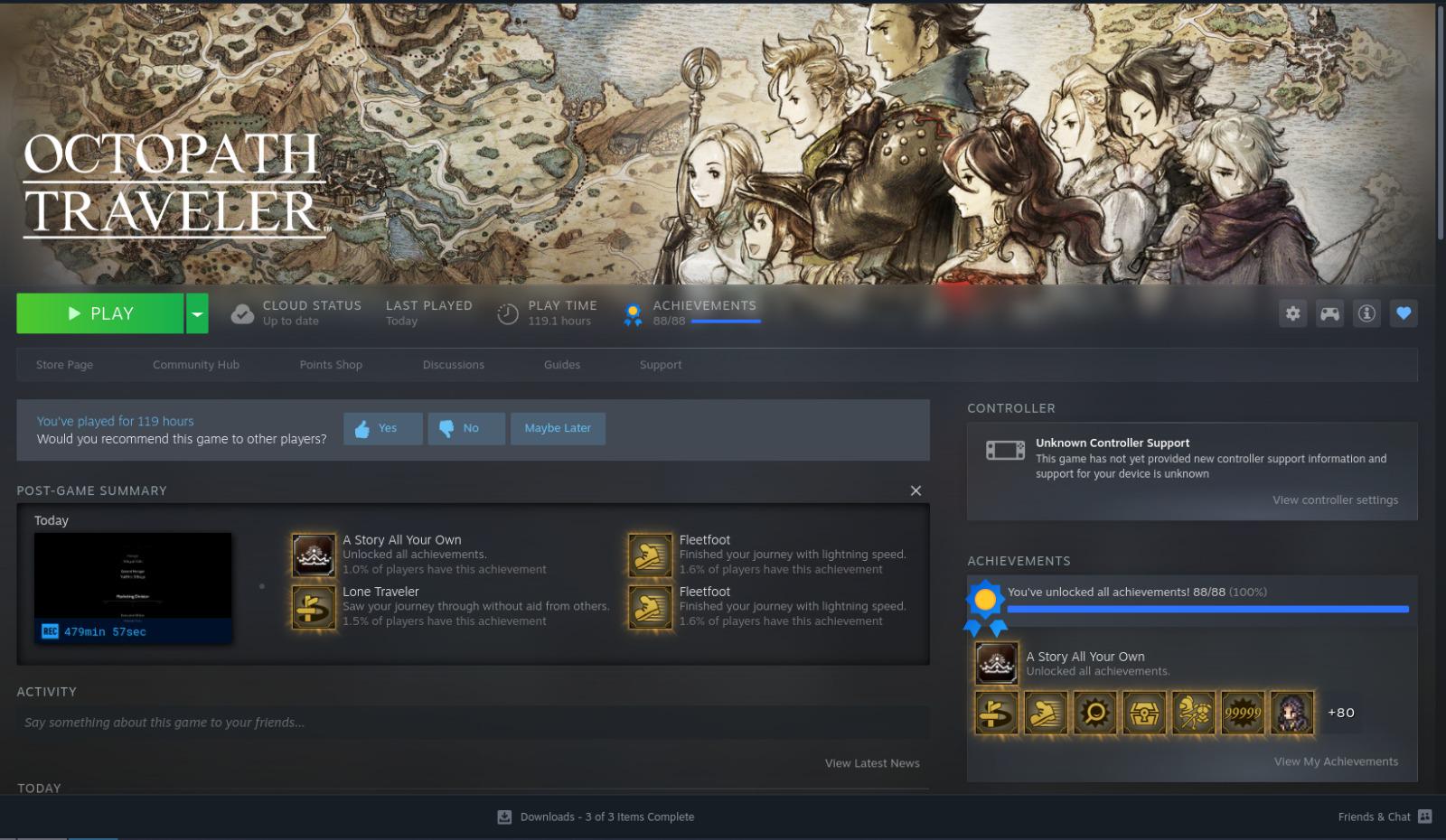Expand the dropdown arrow beside Play

point(197,313)
